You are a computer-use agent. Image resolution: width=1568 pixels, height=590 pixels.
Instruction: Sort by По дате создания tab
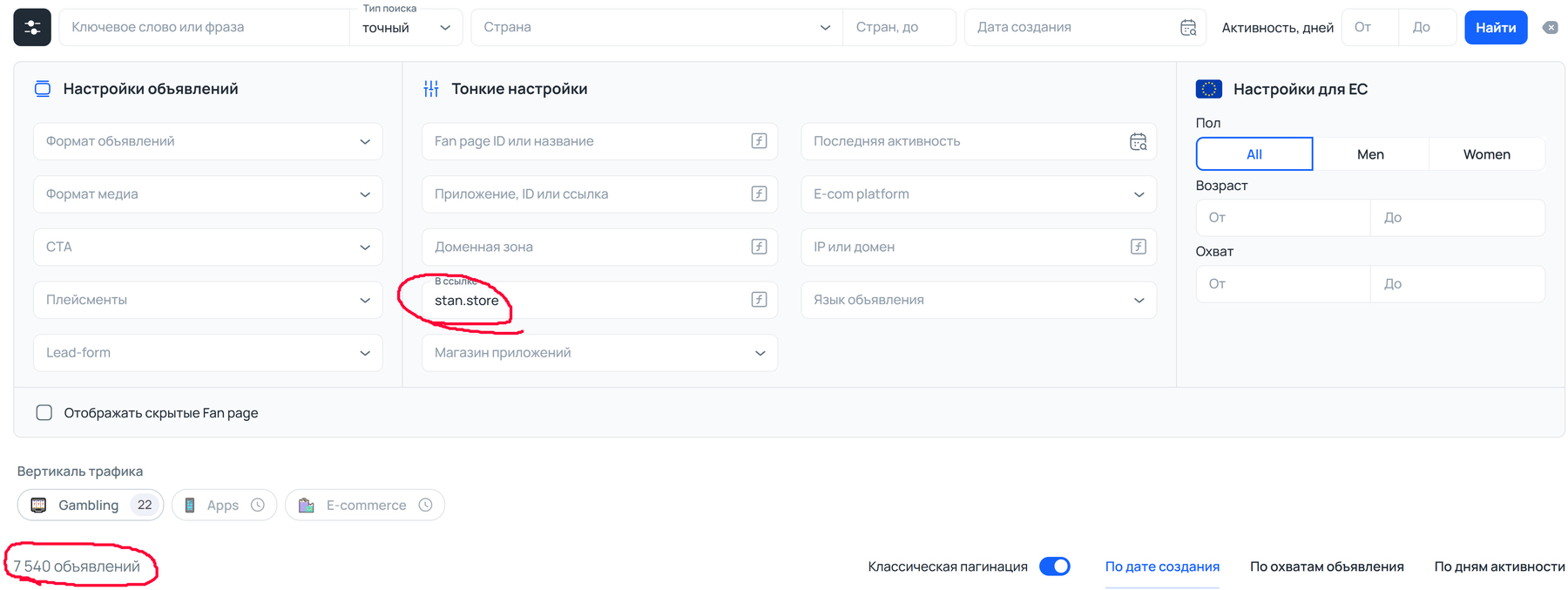pos(1162,566)
